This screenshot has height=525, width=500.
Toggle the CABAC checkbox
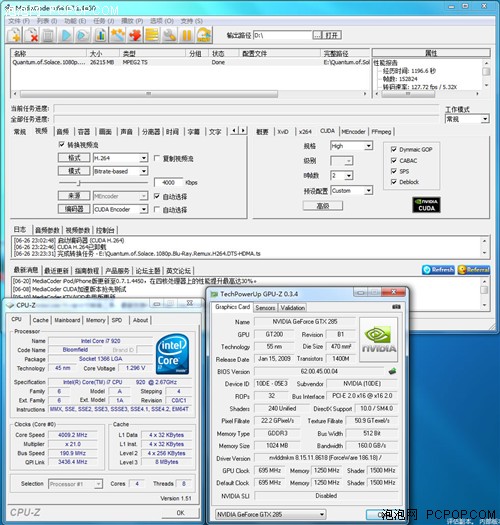[x=394, y=160]
